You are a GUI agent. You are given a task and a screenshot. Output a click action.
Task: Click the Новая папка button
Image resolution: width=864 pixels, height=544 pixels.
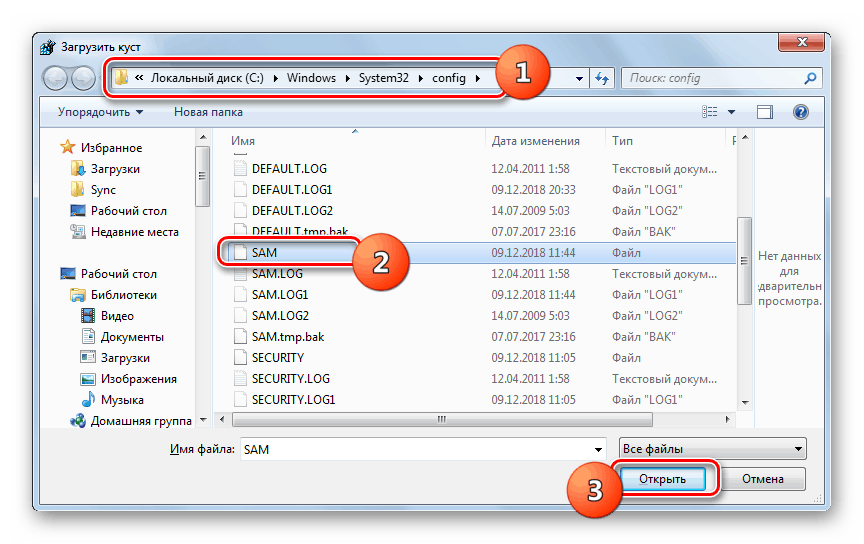point(208,112)
